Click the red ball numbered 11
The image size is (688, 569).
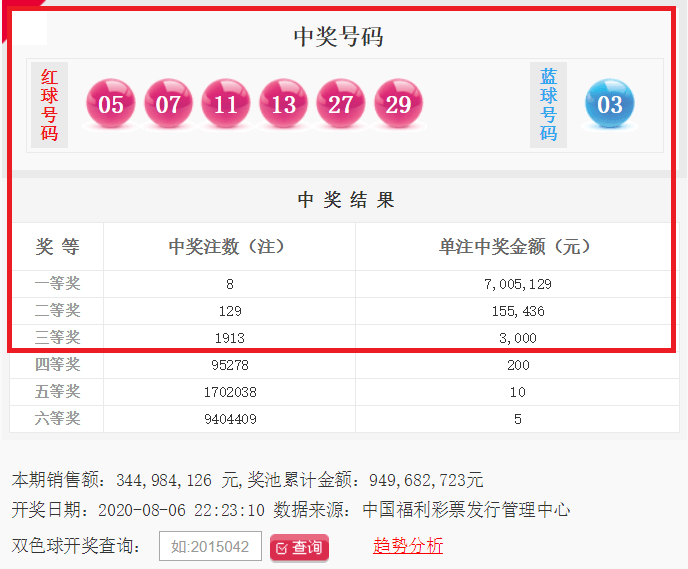click(226, 104)
